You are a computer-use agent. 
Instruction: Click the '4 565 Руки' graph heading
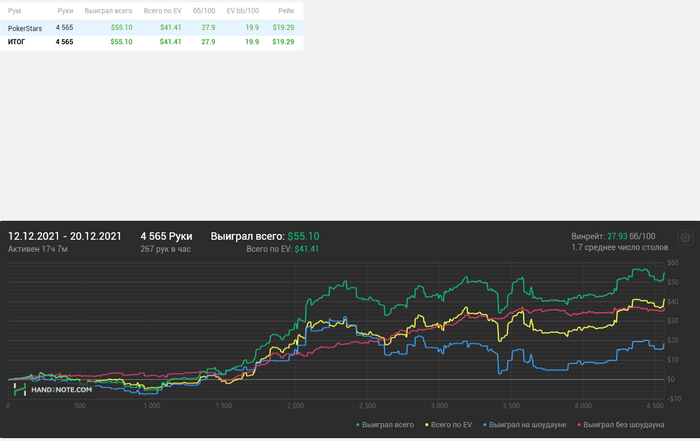point(167,236)
